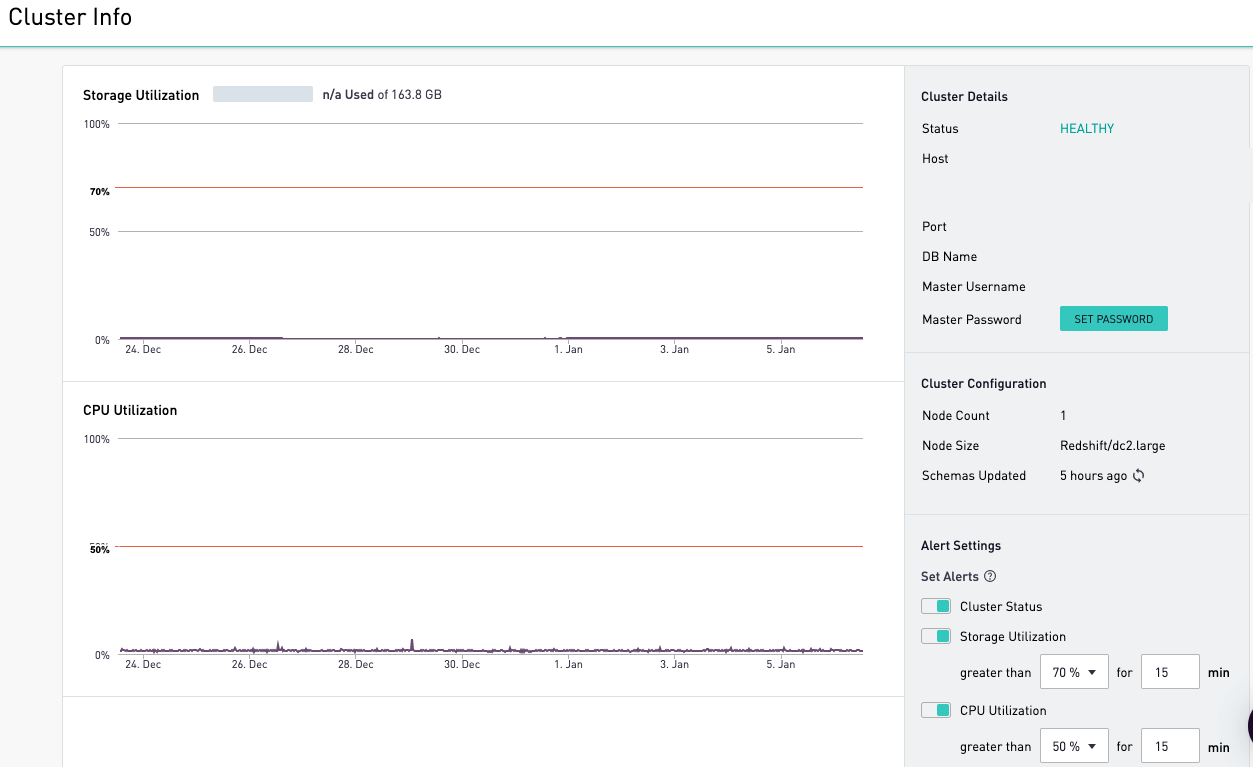Click the Cluster Info page title
Image resolution: width=1253 pixels, height=767 pixels.
(x=70, y=17)
